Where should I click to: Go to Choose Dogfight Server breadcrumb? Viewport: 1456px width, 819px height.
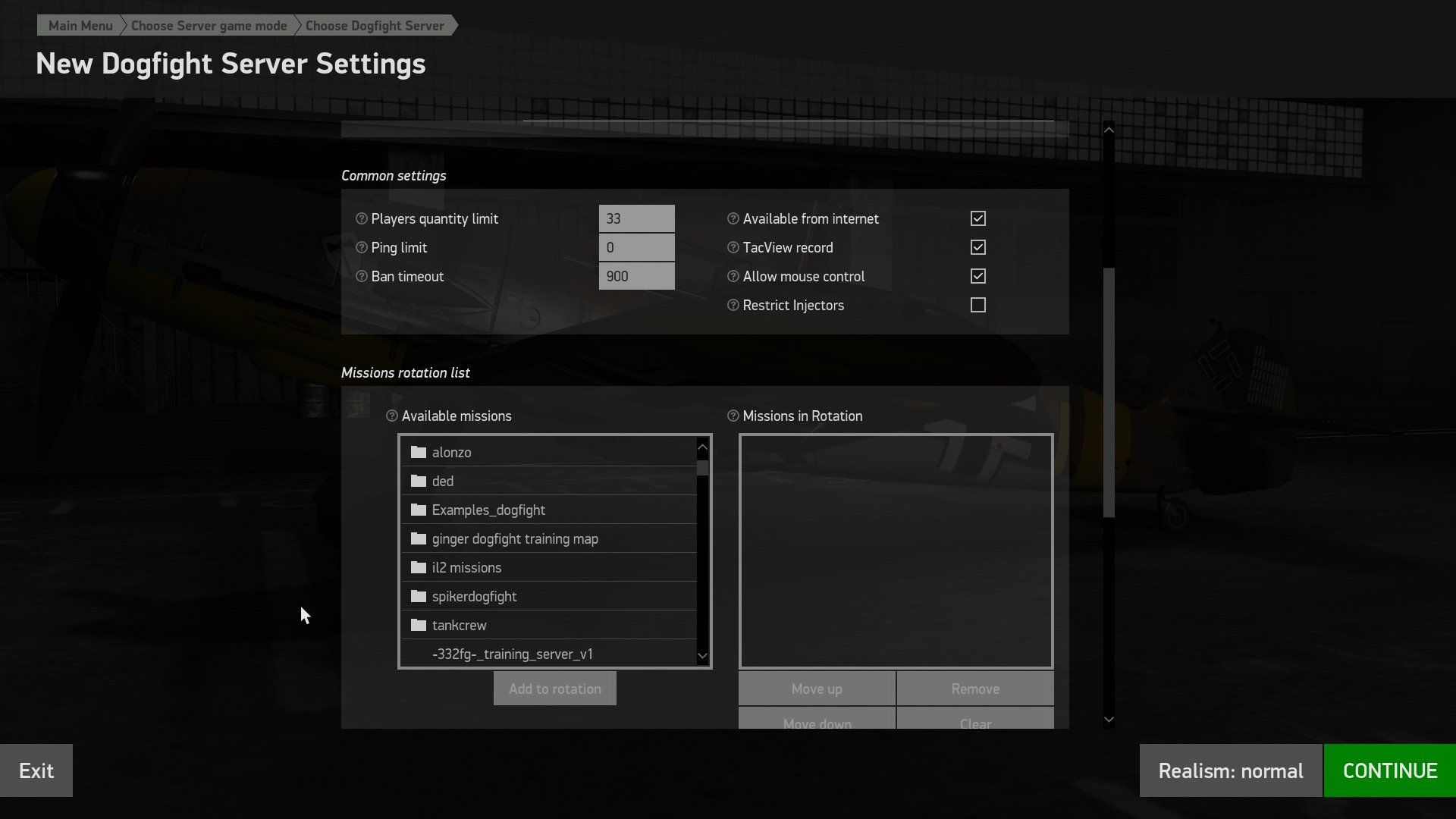pos(375,25)
